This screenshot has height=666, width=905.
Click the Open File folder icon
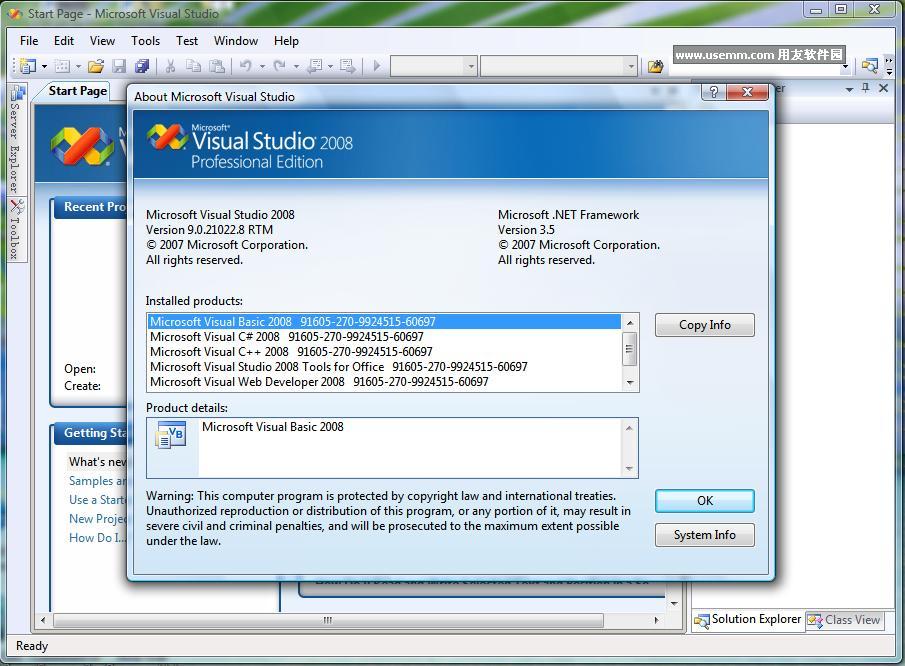pos(96,66)
